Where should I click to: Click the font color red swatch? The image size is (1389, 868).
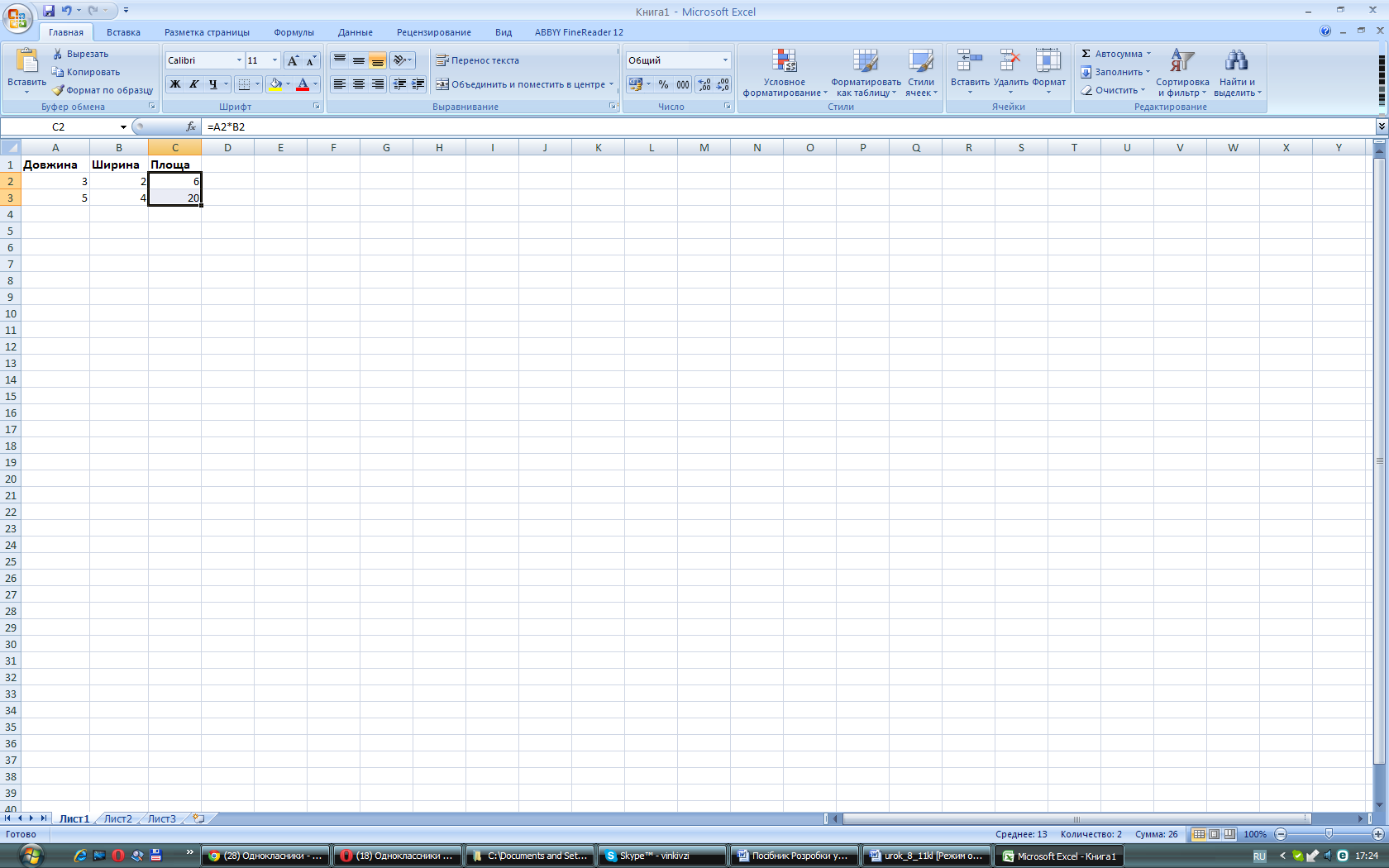point(303,84)
